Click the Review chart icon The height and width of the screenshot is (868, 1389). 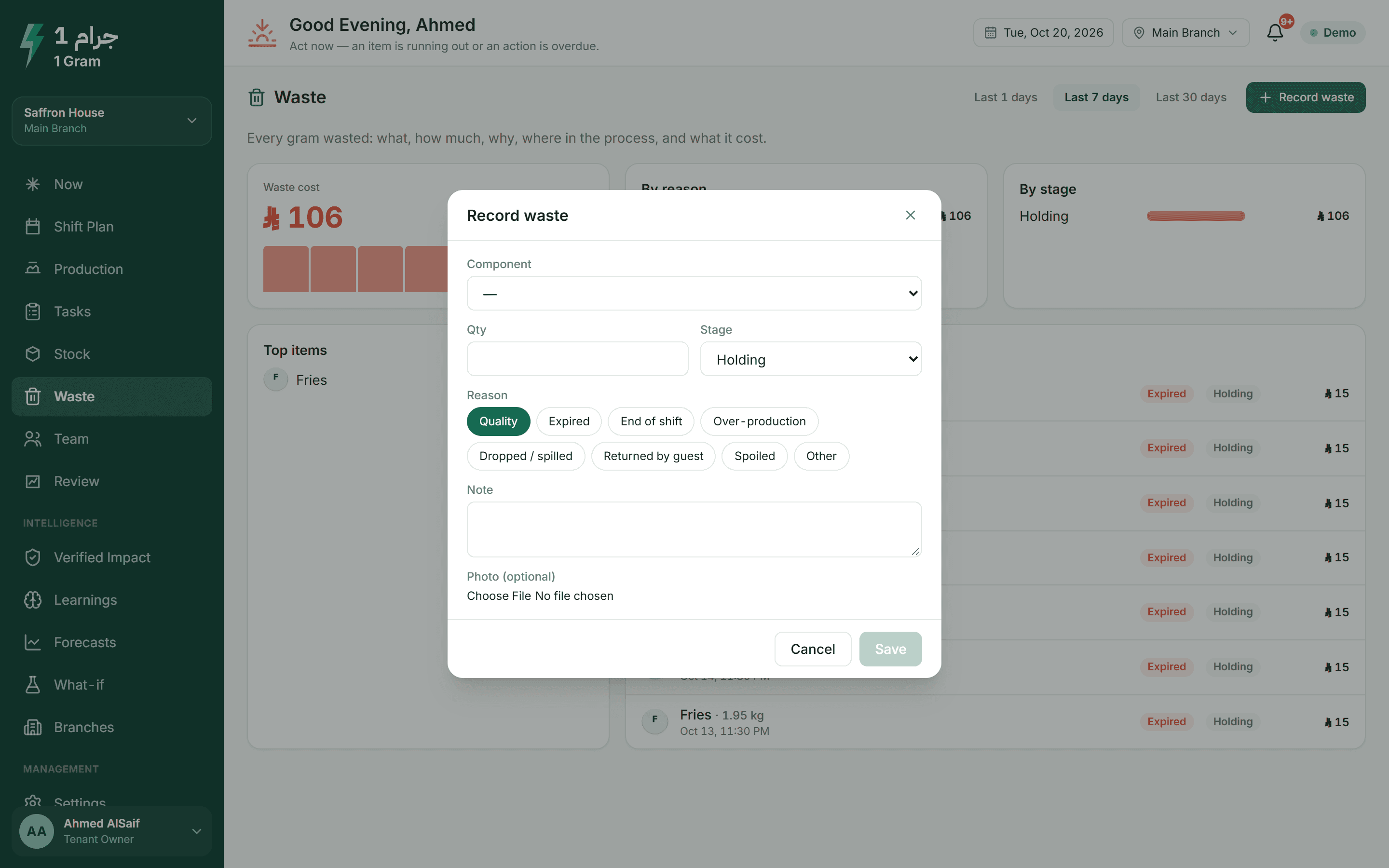click(33, 482)
